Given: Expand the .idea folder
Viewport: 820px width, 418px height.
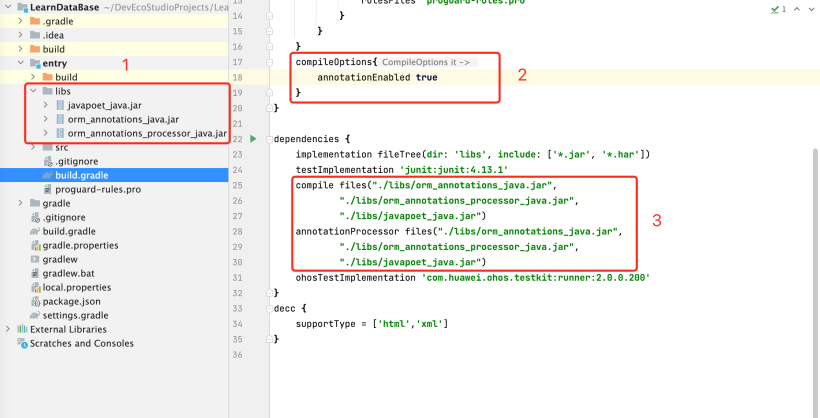Looking at the screenshot, I should pos(20,35).
